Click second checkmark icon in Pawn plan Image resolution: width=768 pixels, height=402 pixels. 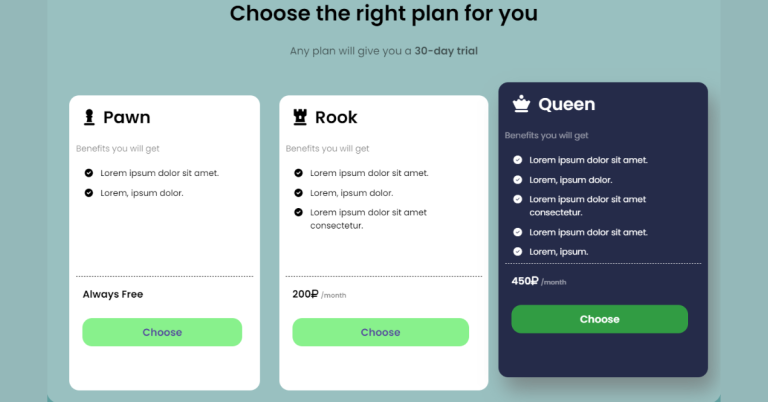(x=89, y=193)
